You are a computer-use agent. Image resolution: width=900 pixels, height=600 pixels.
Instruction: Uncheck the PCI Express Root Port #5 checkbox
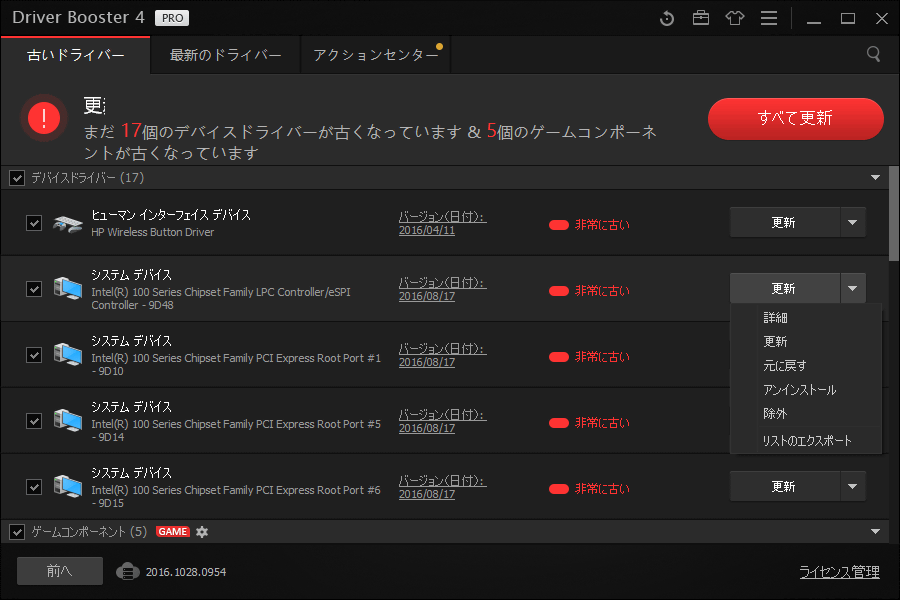[34, 421]
